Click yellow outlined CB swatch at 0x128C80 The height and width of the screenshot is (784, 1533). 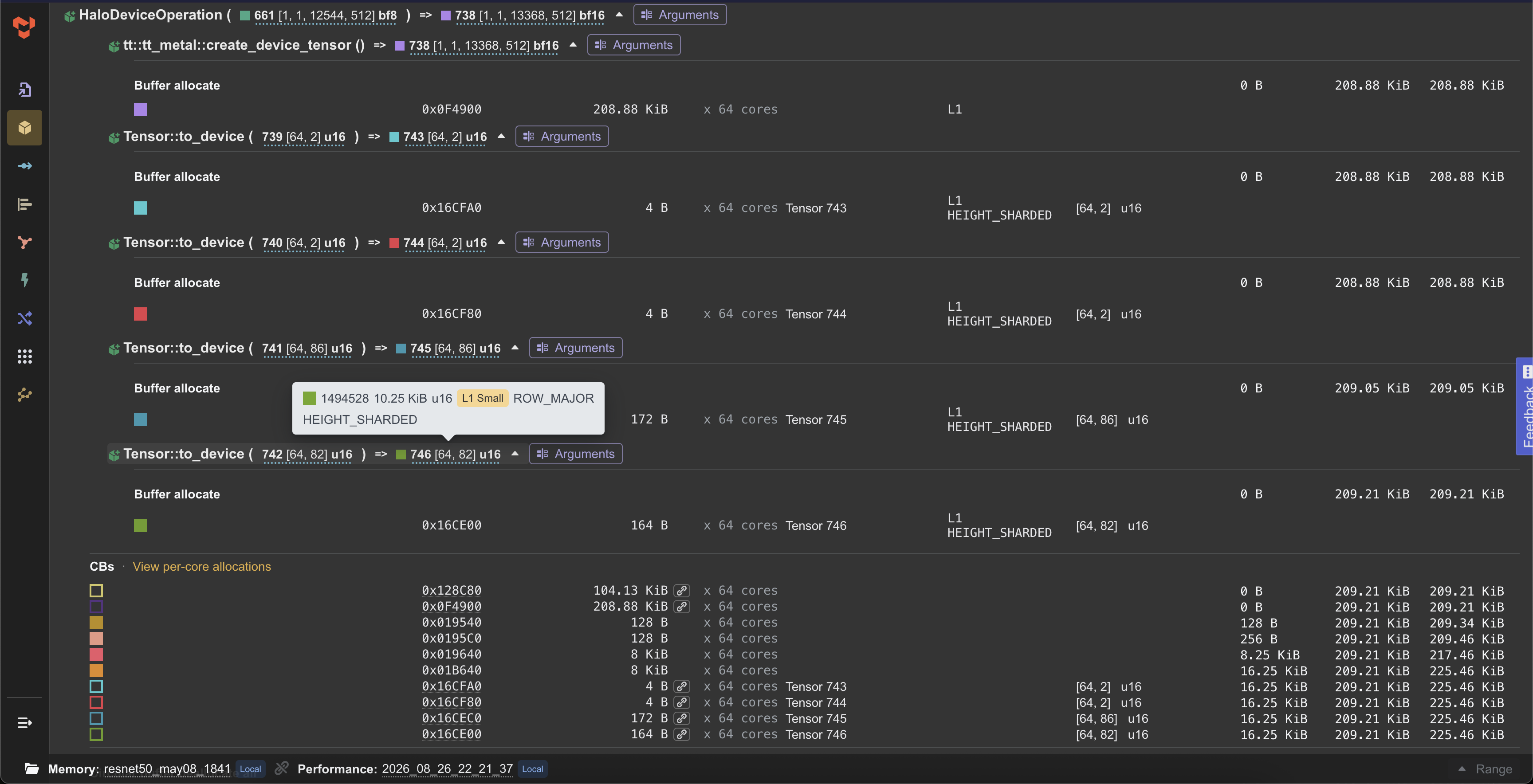click(96, 591)
